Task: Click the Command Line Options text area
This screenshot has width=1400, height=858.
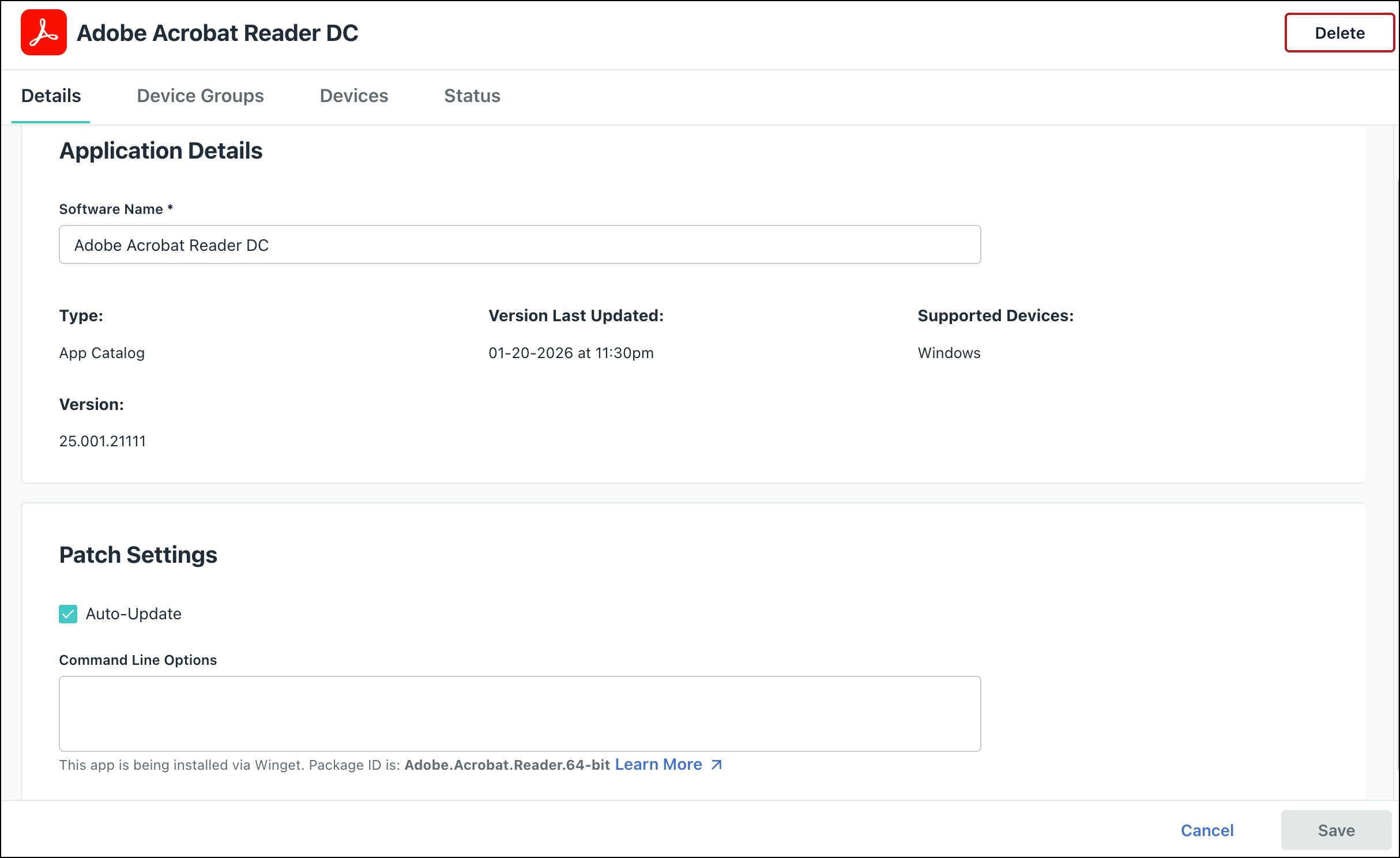Action: [x=519, y=714]
